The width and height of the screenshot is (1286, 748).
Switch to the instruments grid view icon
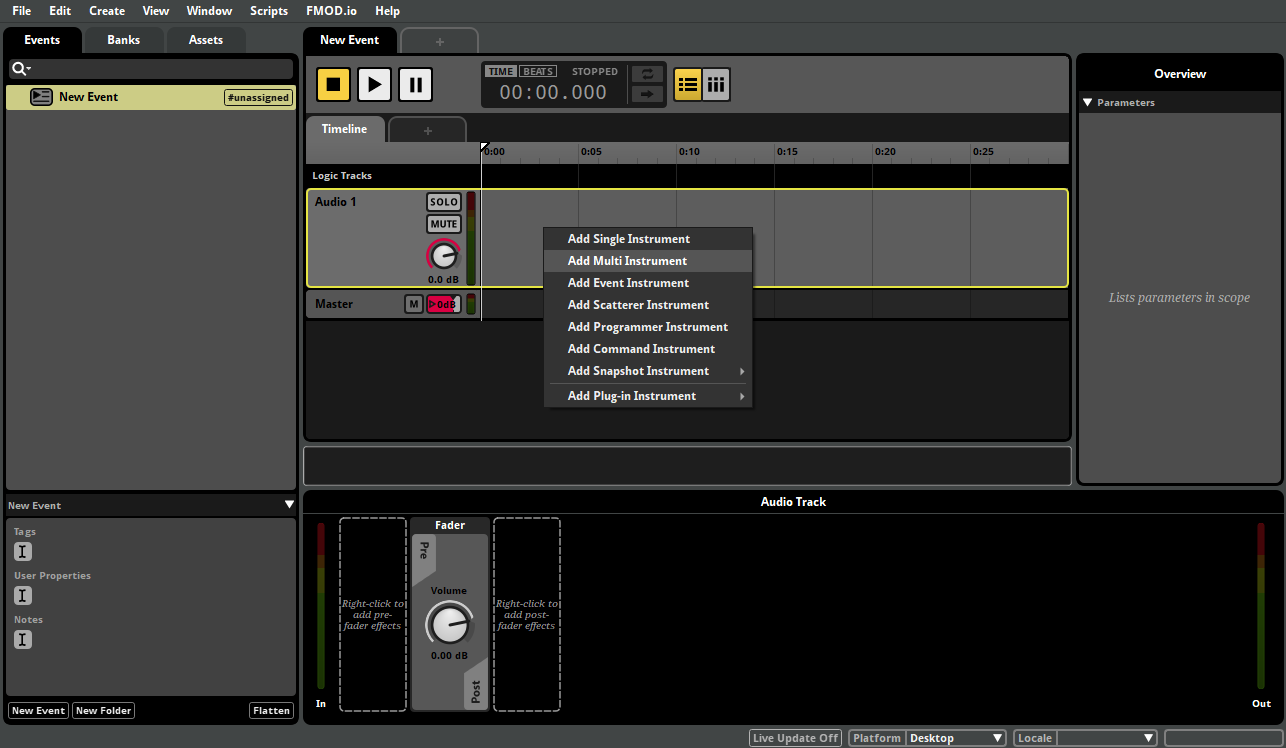(716, 84)
